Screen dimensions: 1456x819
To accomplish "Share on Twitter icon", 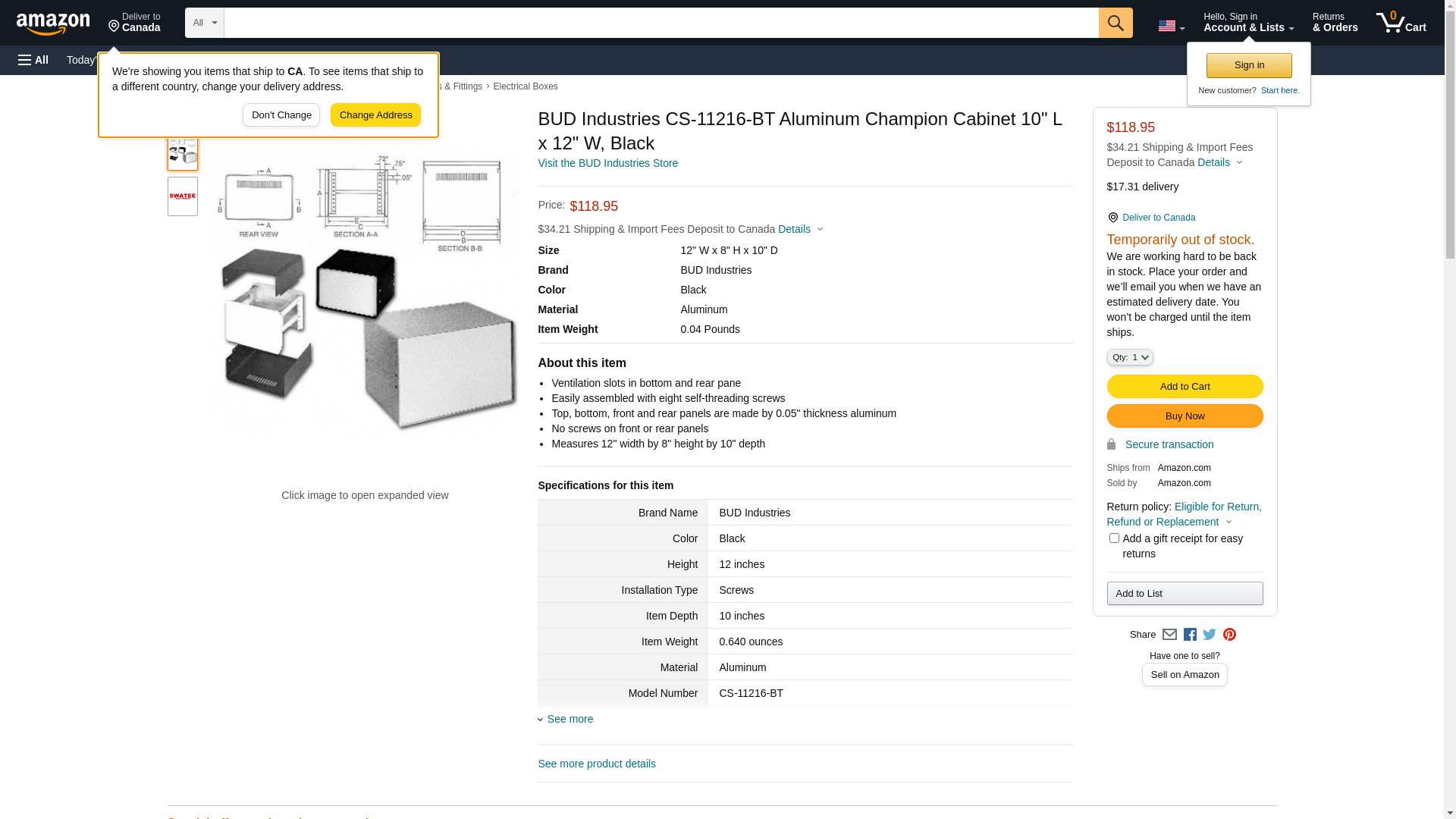I will pyautogui.click(x=1210, y=635).
